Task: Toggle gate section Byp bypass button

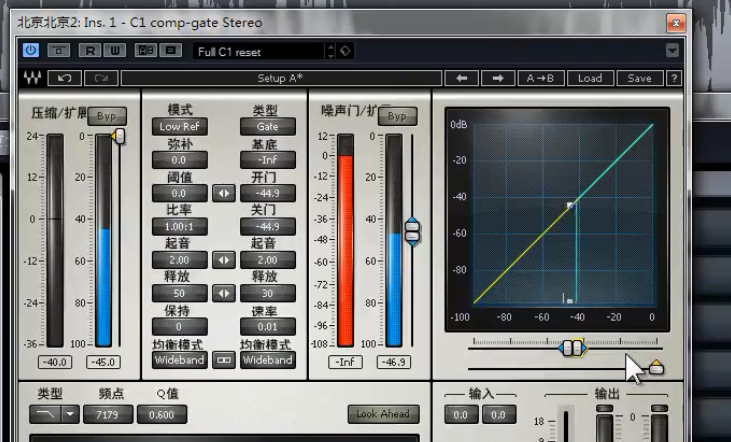Action: pyautogui.click(x=397, y=116)
